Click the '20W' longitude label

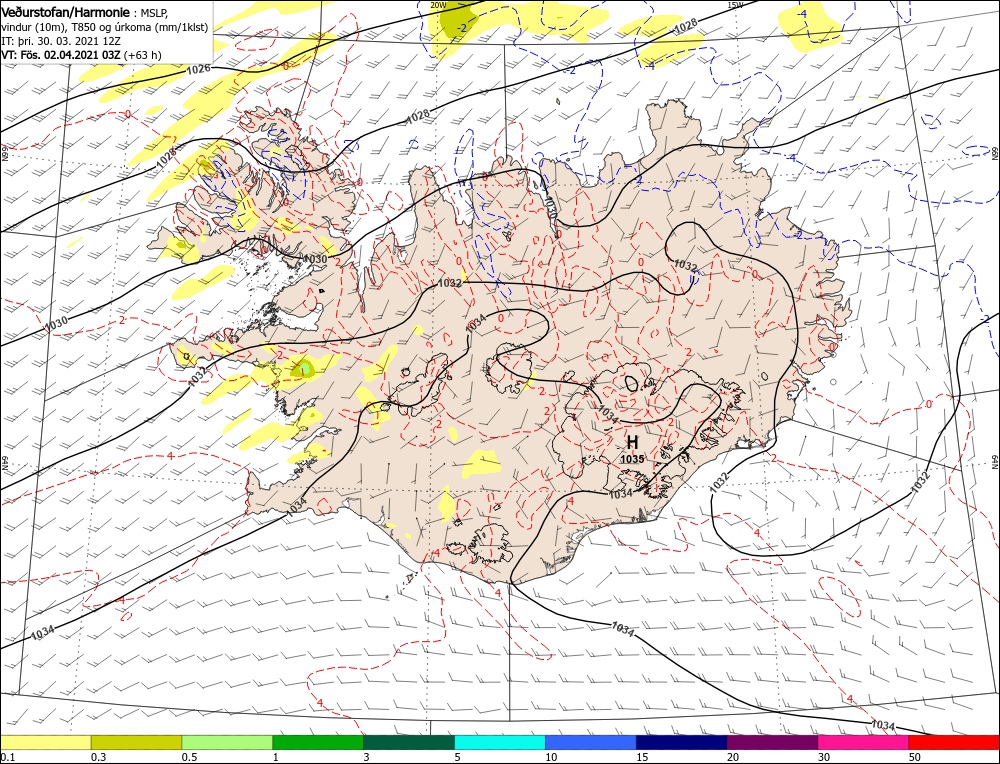click(438, 5)
